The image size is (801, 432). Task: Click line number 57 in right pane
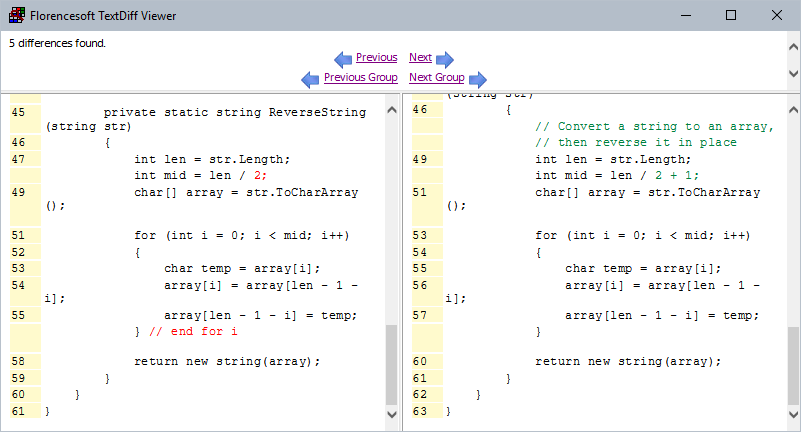tap(419, 315)
